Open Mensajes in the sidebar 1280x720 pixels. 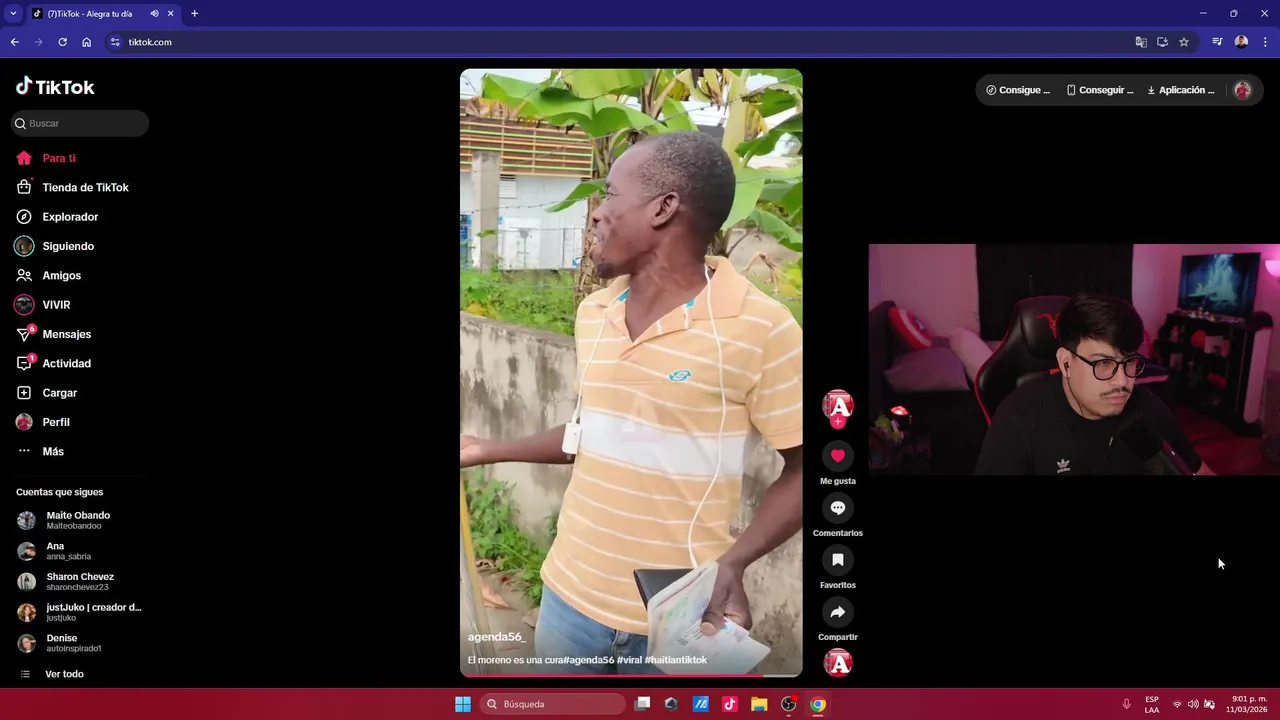tap(53, 334)
